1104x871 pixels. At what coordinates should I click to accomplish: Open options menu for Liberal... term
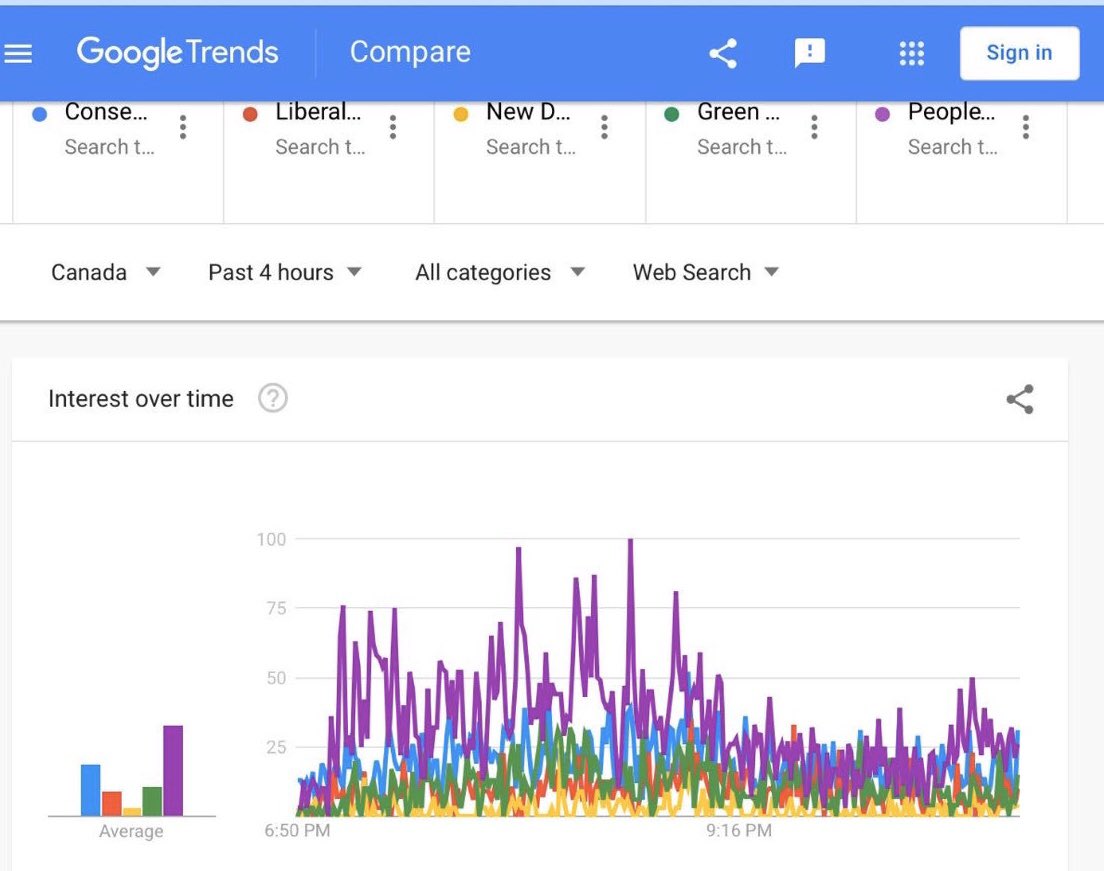coord(393,127)
